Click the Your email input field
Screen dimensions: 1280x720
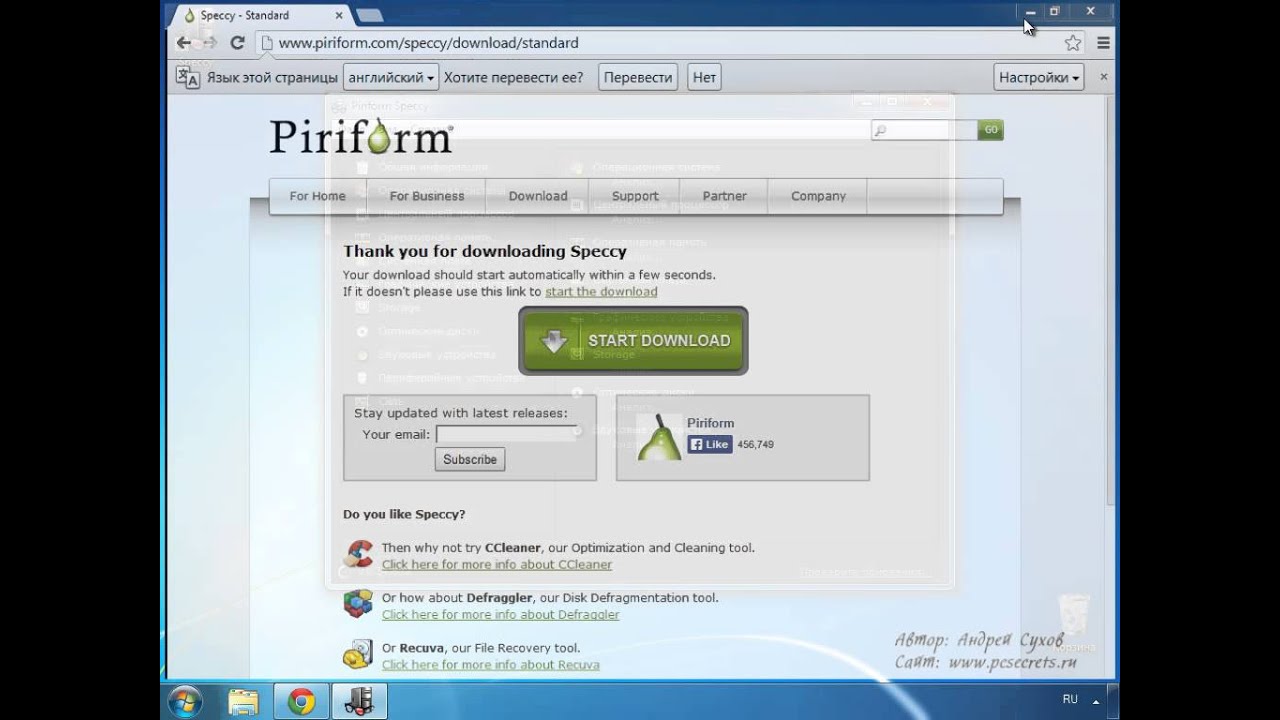pos(506,434)
